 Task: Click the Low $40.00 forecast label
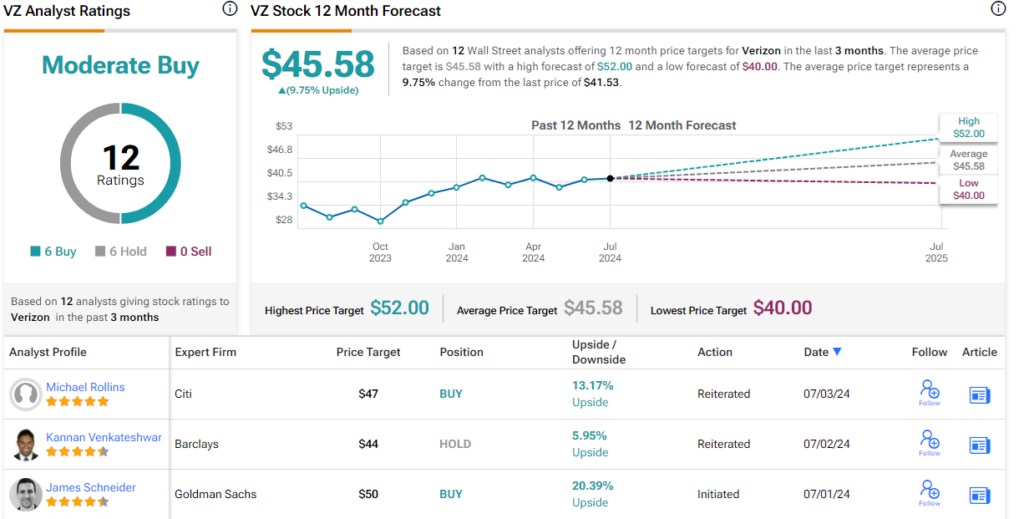(968, 189)
